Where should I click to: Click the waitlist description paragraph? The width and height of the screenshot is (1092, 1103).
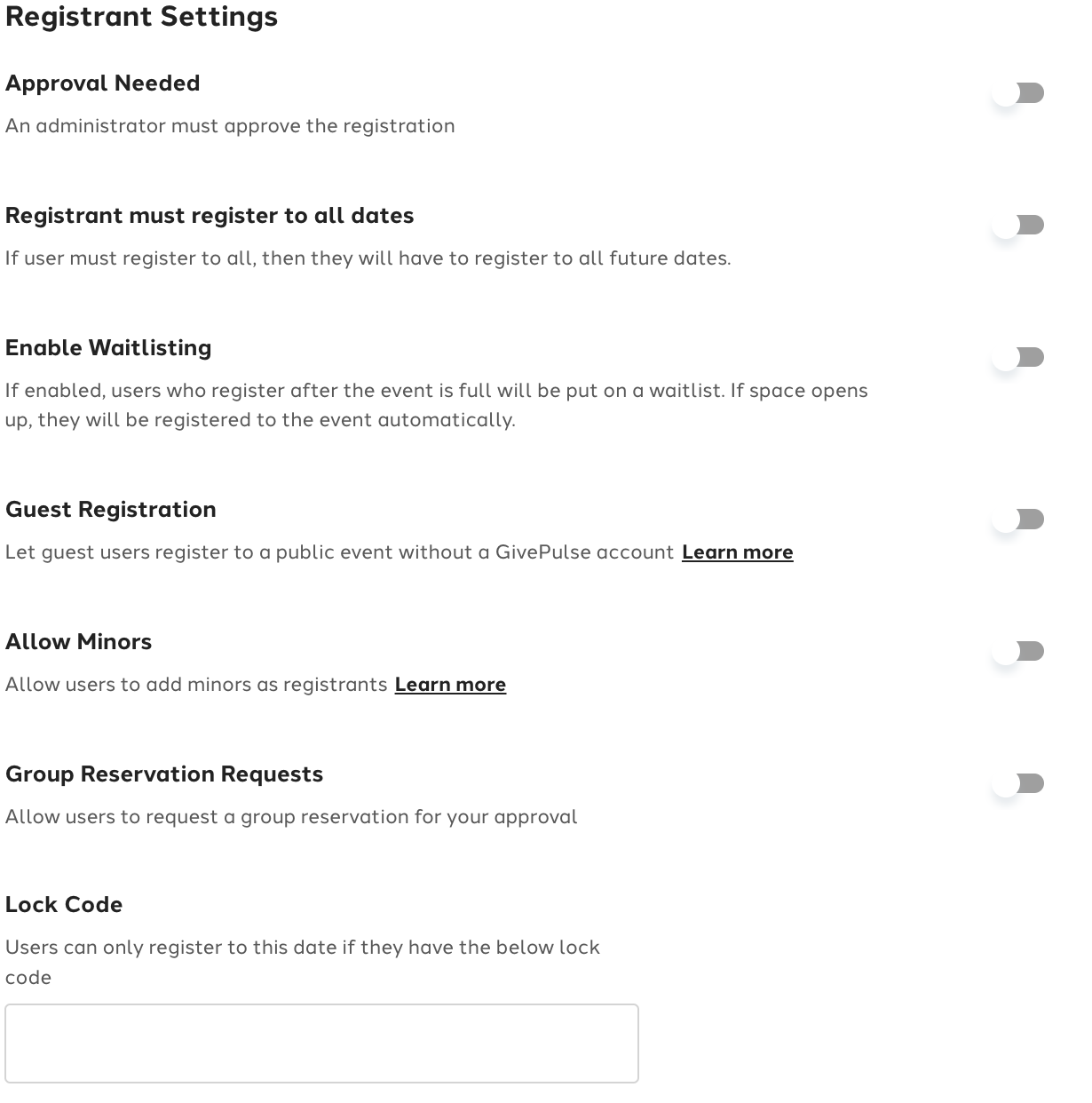coord(437,405)
